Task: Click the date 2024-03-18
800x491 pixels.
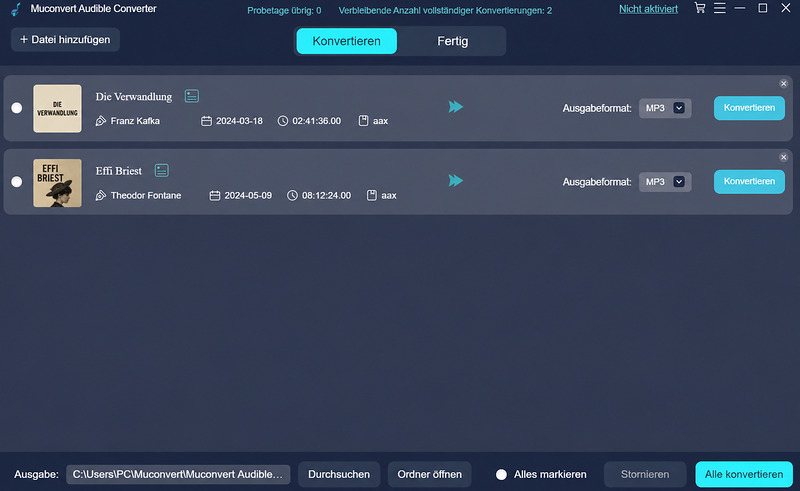Action: click(239, 121)
